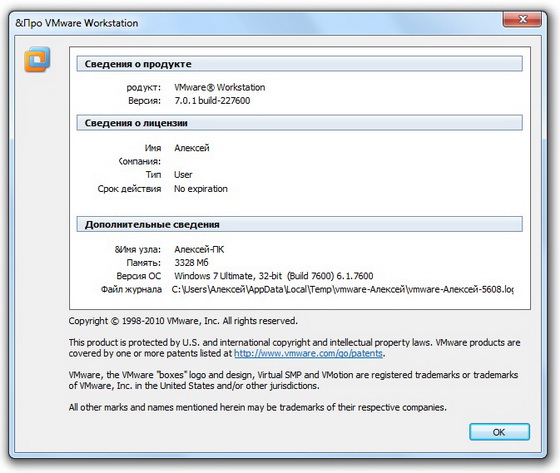
Task: Open the vmware.com/go/patents link
Action: click(x=308, y=353)
